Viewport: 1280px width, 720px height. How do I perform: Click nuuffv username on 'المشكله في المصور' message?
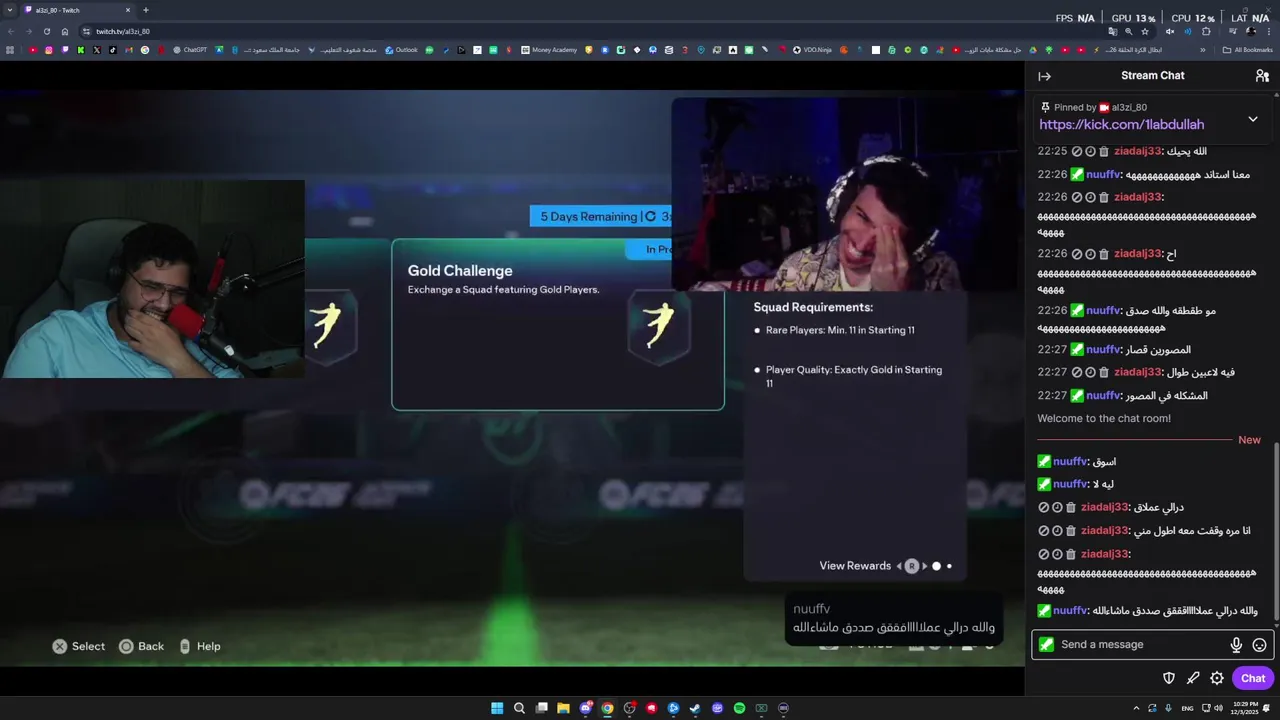tap(1102, 396)
